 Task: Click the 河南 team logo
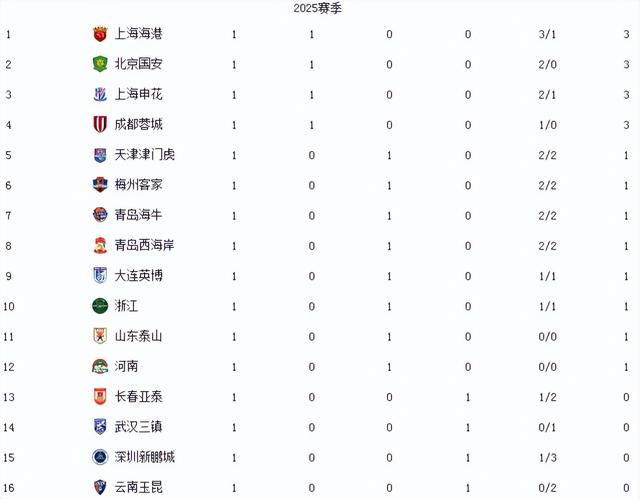tap(100, 366)
